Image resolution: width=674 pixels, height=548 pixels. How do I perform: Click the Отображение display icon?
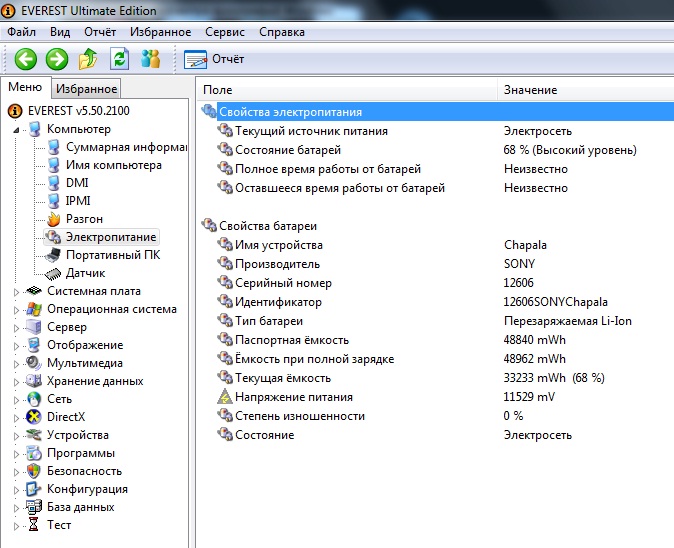click(x=34, y=345)
